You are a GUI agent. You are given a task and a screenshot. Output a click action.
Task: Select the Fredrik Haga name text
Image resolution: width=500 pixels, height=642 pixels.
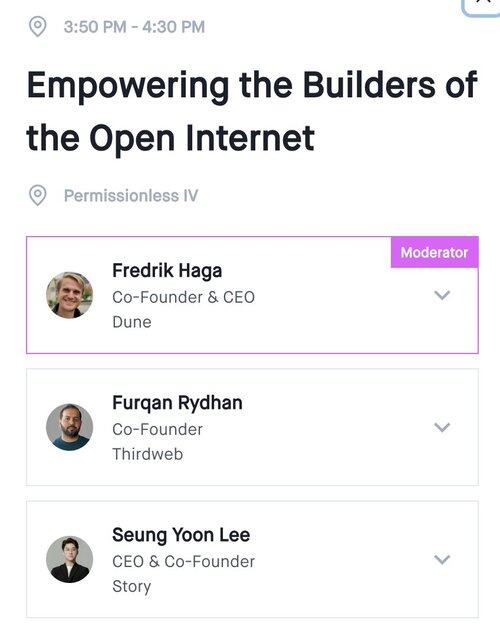point(167,271)
